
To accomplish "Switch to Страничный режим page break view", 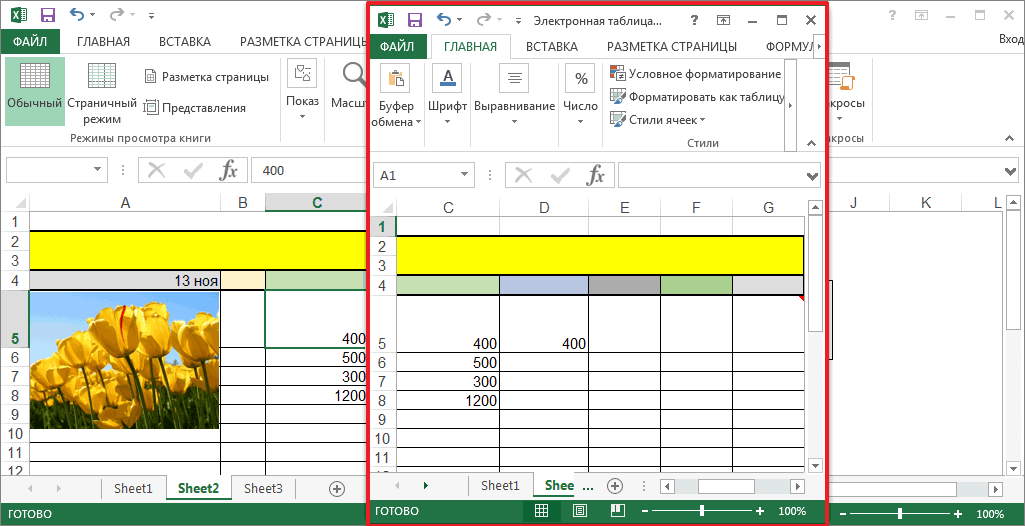I will [102, 90].
